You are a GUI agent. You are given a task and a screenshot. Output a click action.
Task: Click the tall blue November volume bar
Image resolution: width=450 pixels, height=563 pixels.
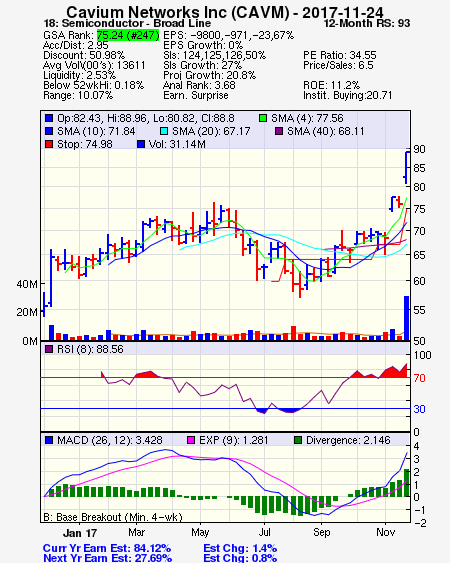[x=407, y=318]
